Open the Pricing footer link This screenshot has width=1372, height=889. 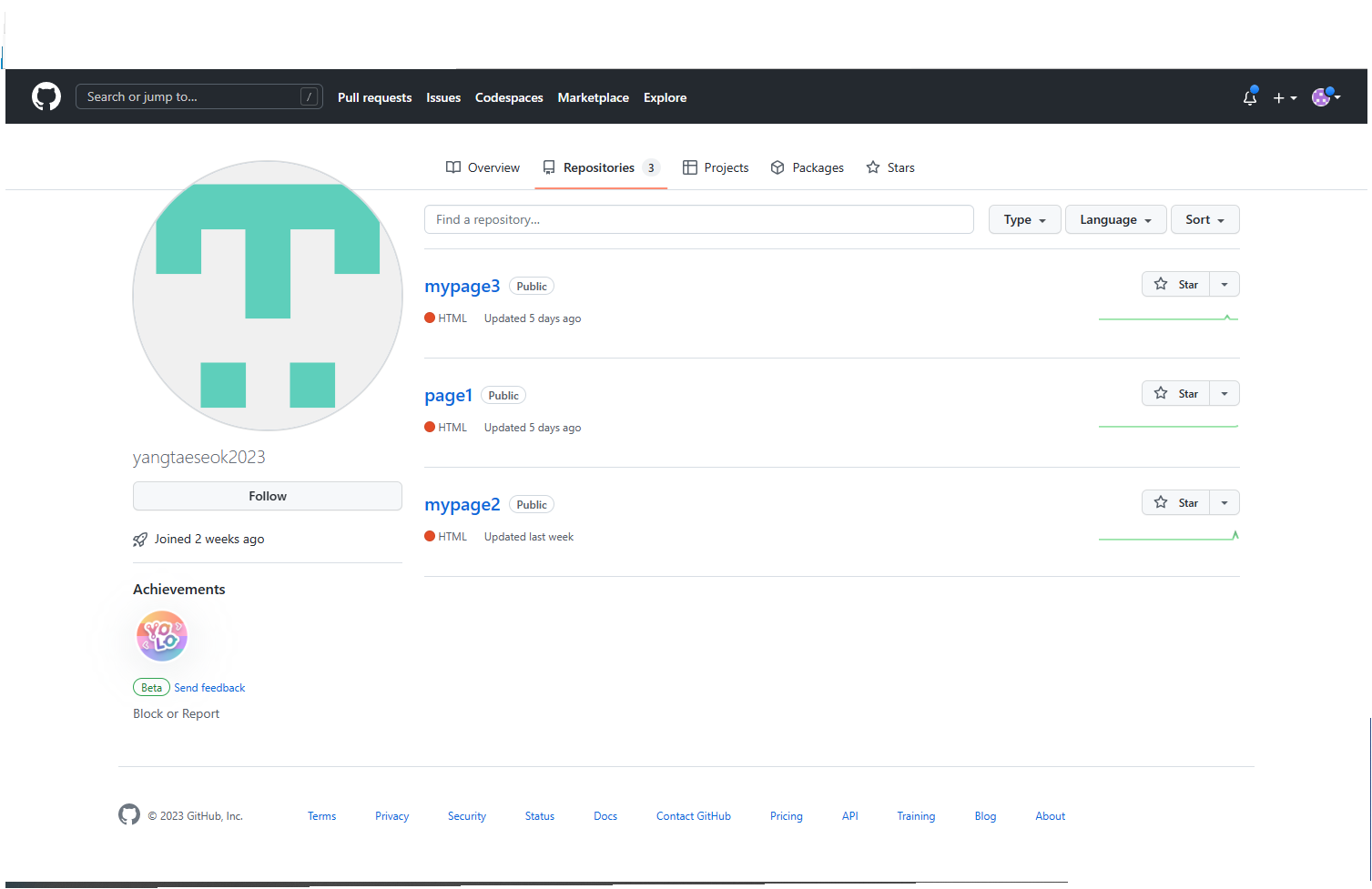[x=787, y=816]
